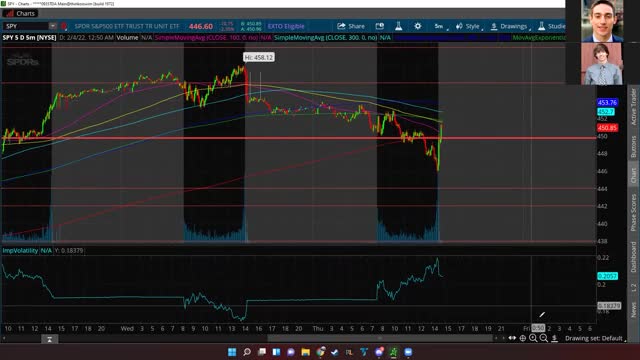Viewport: 640px width, 360px height.
Task: Select the crosshair pointer icon
Action: (522, 338)
